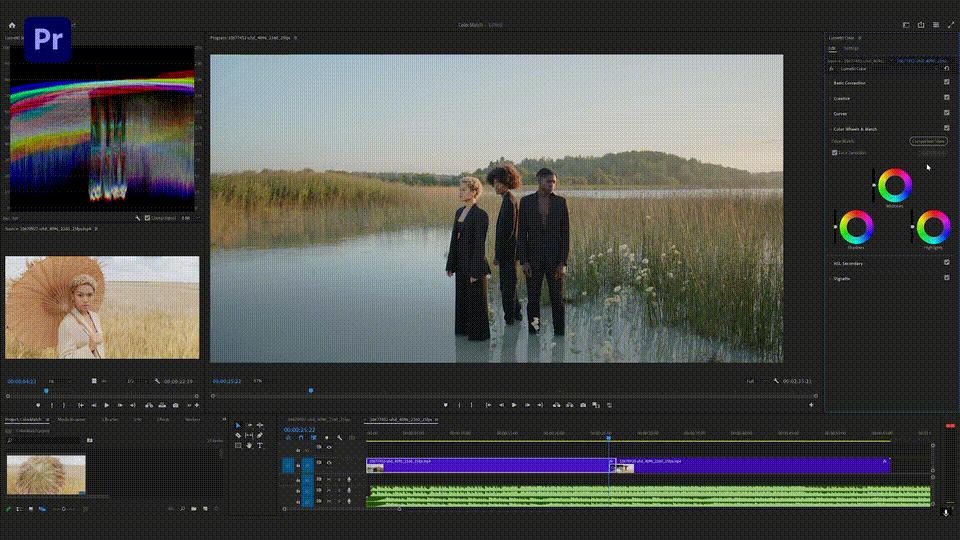The width and height of the screenshot is (960, 540).
Task: Click the Comparison View button
Action: coord(928,141)
